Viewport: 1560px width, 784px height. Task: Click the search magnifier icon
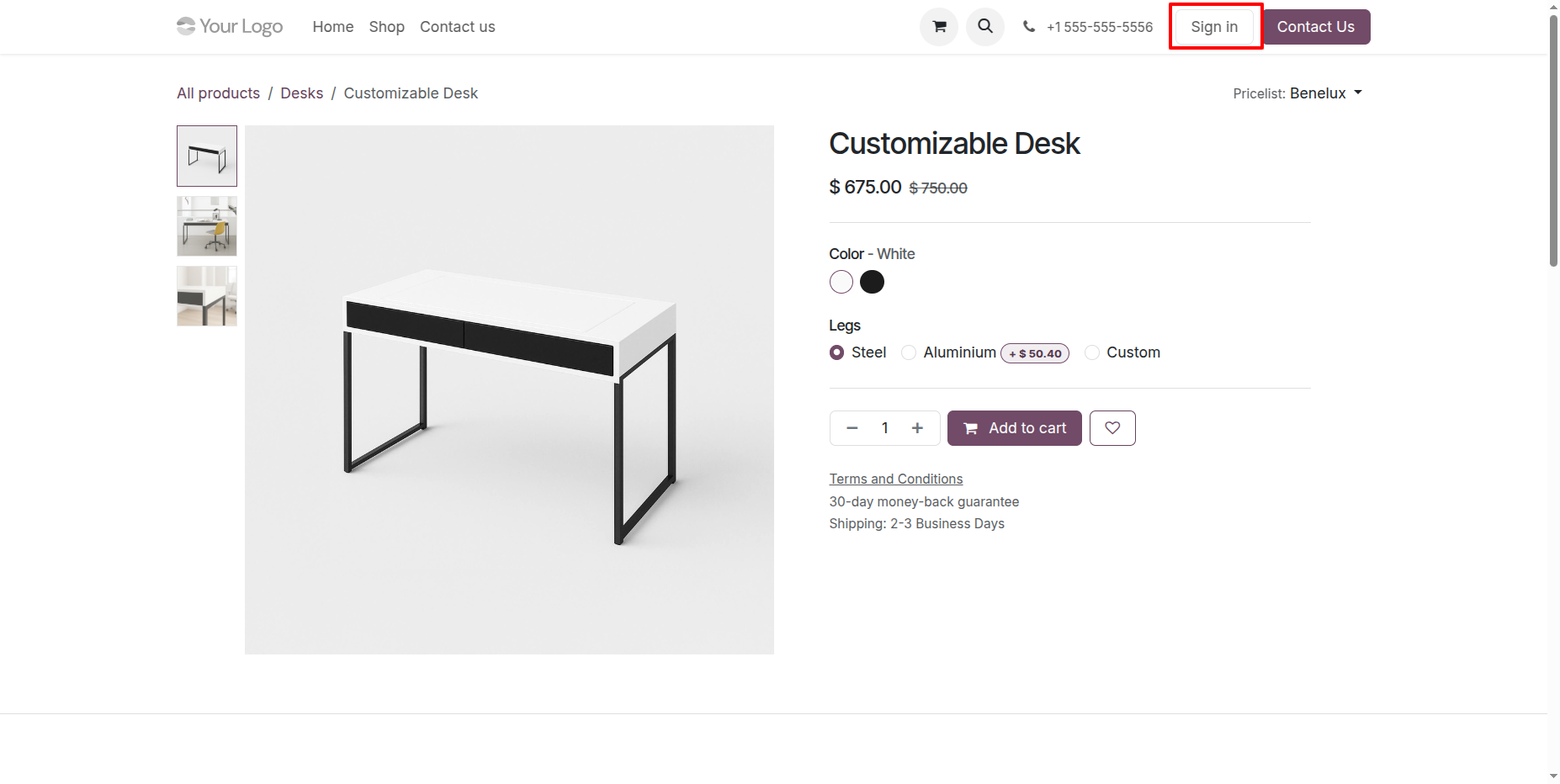click(985, 27)
